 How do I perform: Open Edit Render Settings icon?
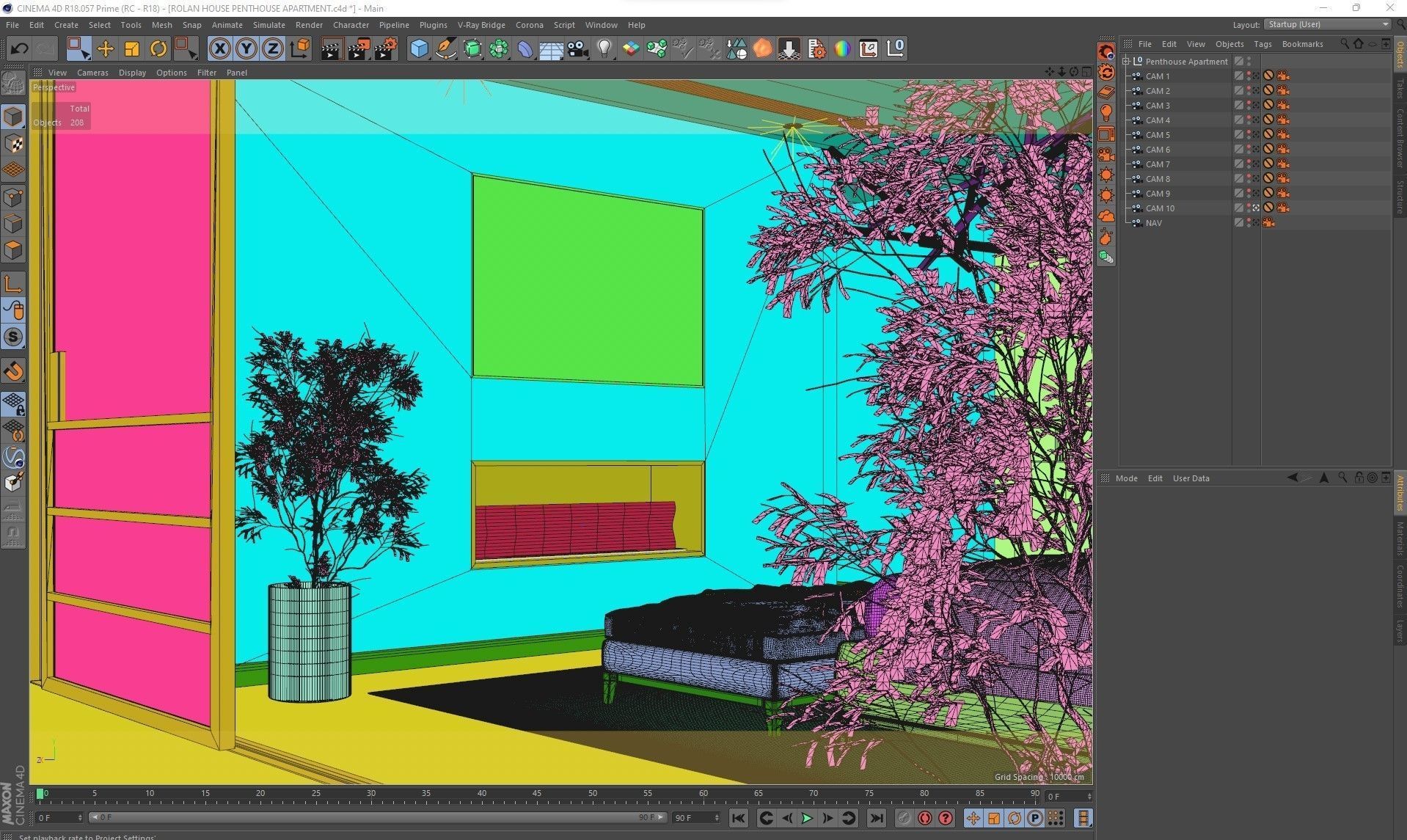[x=386, y=49]
